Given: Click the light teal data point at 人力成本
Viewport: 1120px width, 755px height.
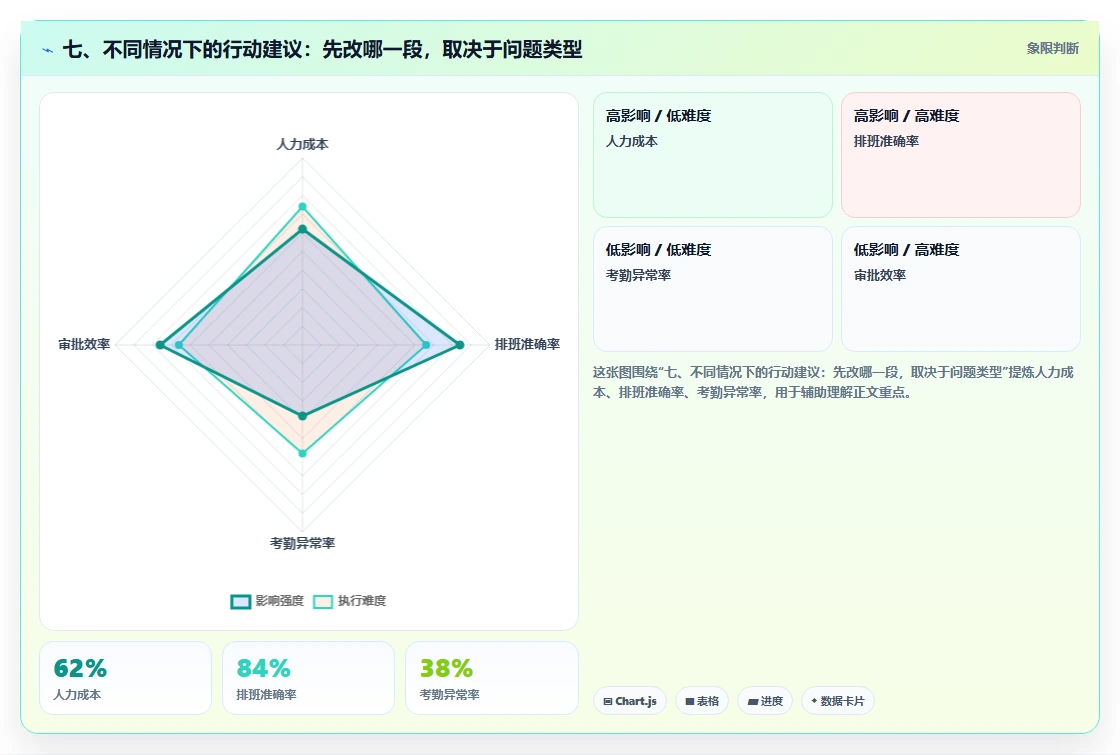Looking at the screenshot, I should 302,207.
